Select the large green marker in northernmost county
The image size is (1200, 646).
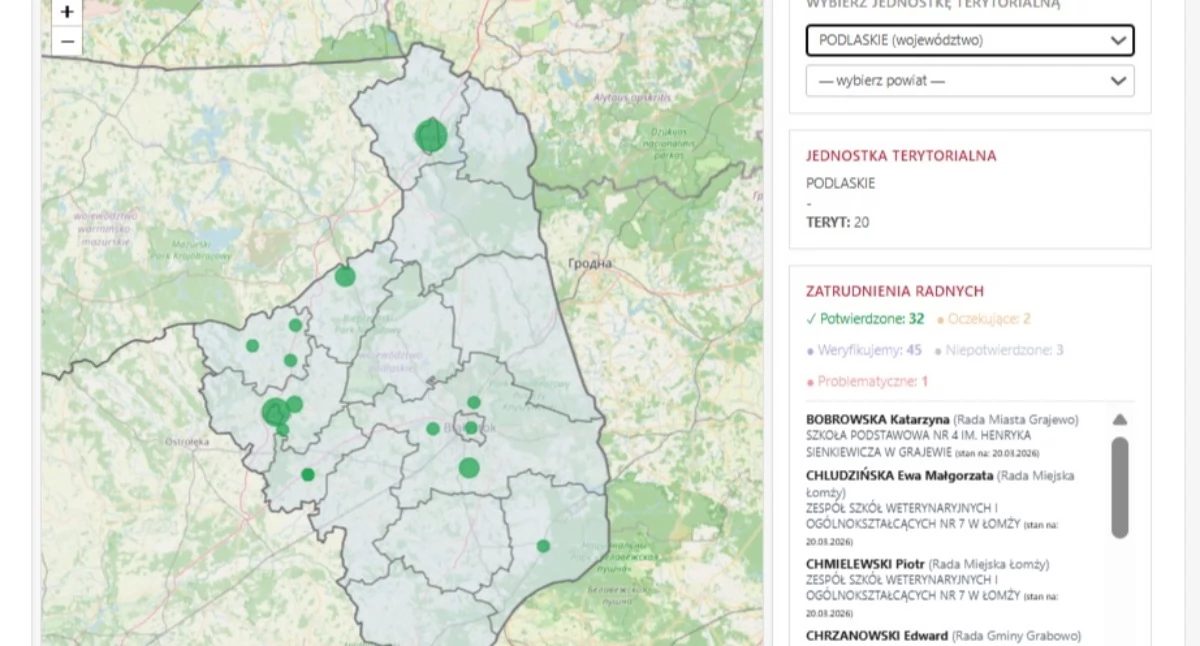click(431, 135)
